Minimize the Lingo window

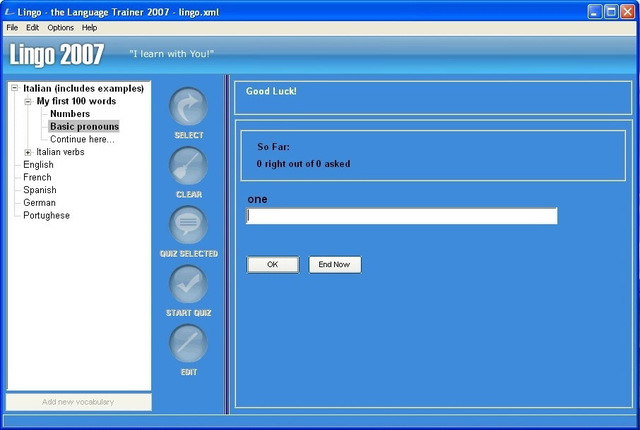point(595,12)
